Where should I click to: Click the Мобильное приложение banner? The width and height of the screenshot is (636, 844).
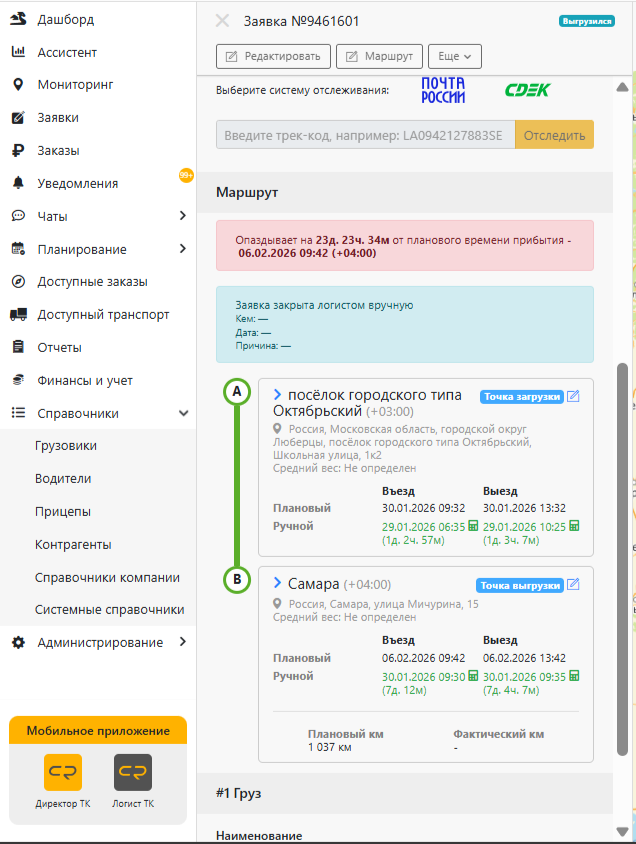click(x=98, y=730)
